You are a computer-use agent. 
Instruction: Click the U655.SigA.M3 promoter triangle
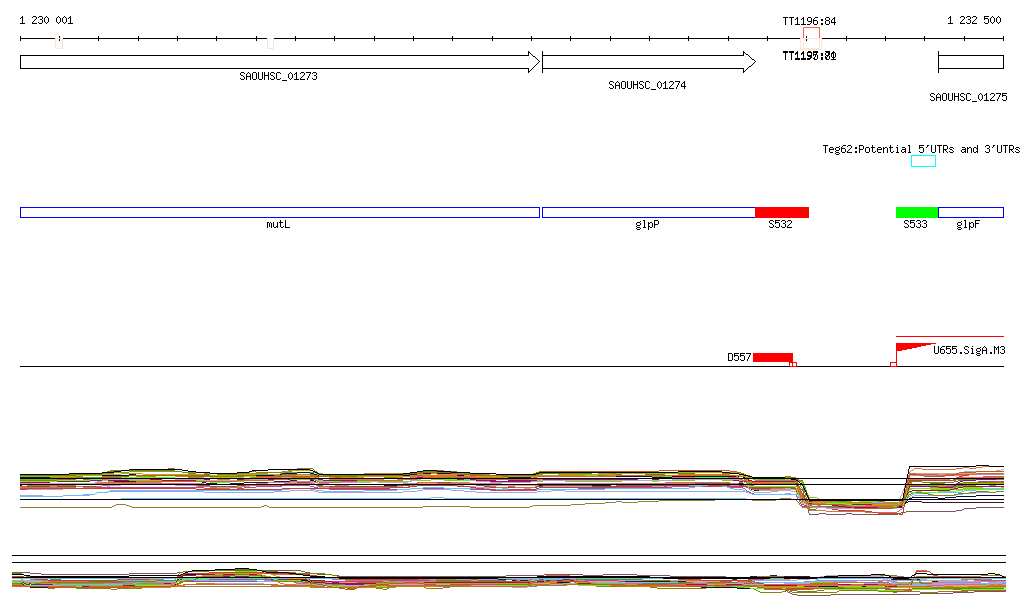tap(912, 349)
